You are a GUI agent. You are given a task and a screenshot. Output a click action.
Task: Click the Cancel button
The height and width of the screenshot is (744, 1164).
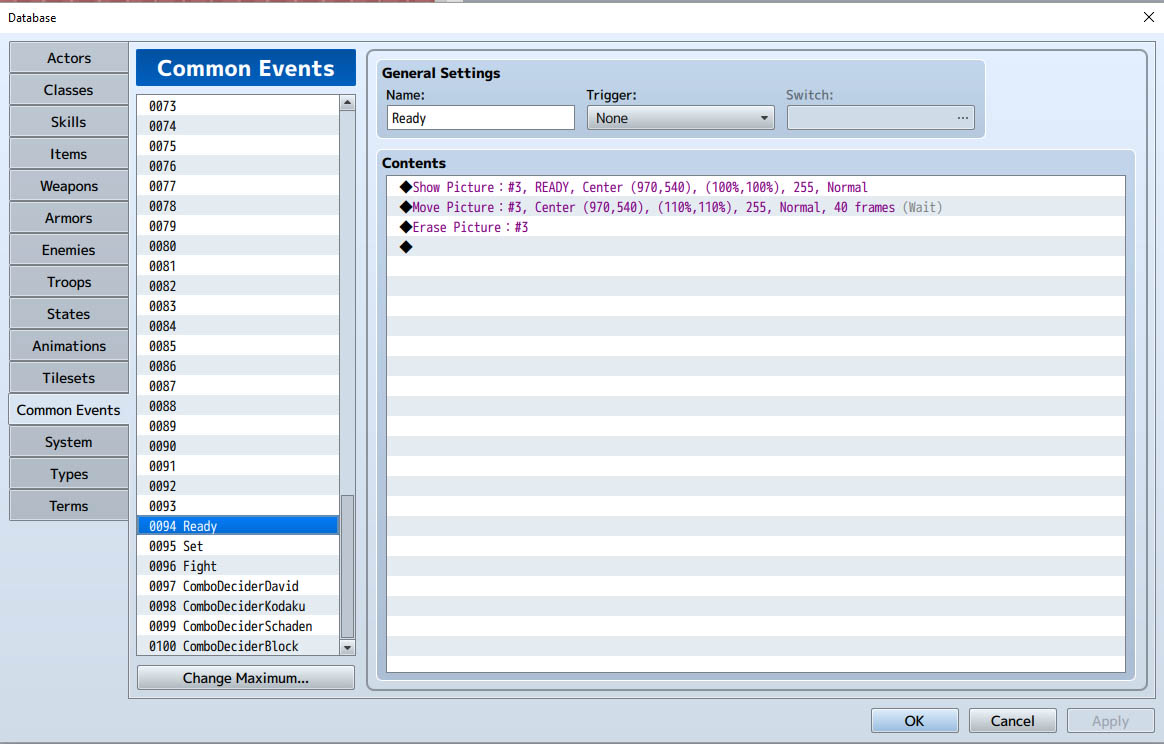click(1013, 721)
